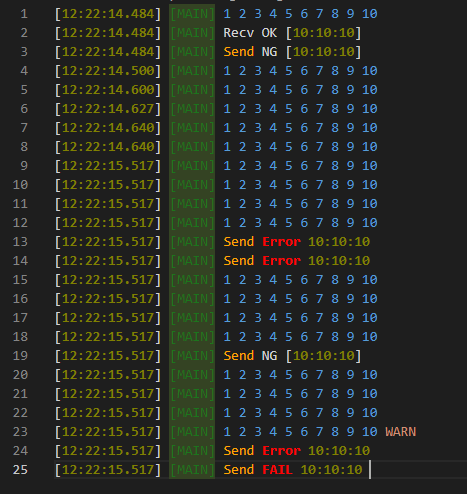Click 'NG' on line 19
Image resolution: width=467 pixels, height=494 pixels.
269,356
